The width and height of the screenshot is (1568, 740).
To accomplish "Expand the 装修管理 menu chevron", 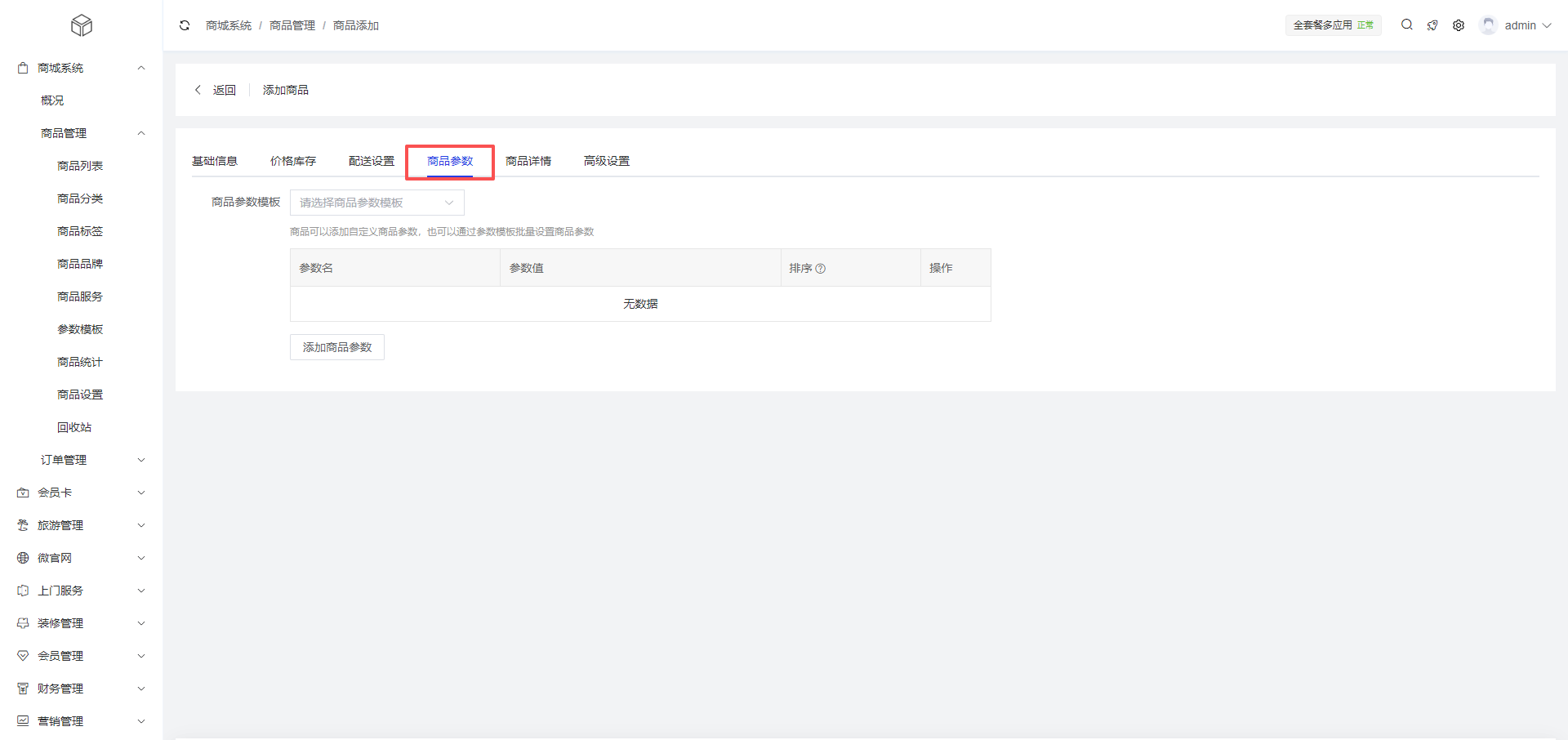I will point(141,623).
